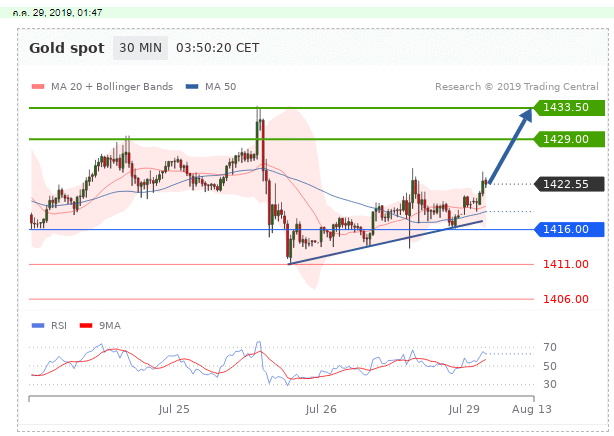Click the MA 20 + Bollinger Bands label

coord(112,87)
